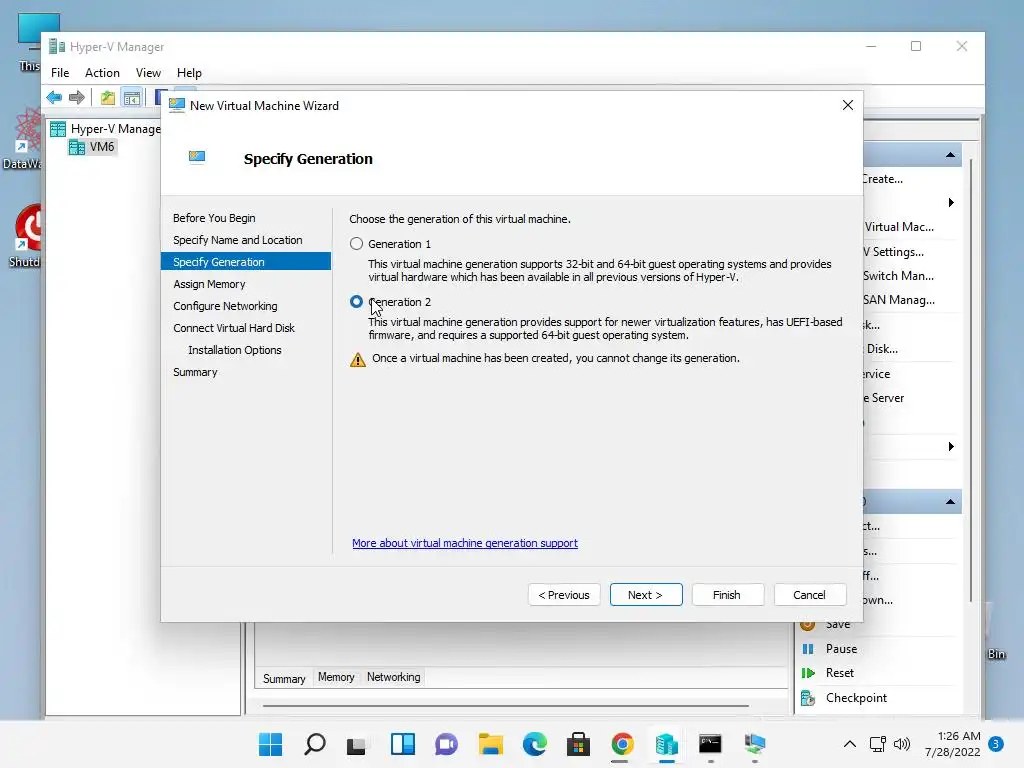1024x768 pixels.
Task: Switch to the Memory tab
Action: [336, 677]
